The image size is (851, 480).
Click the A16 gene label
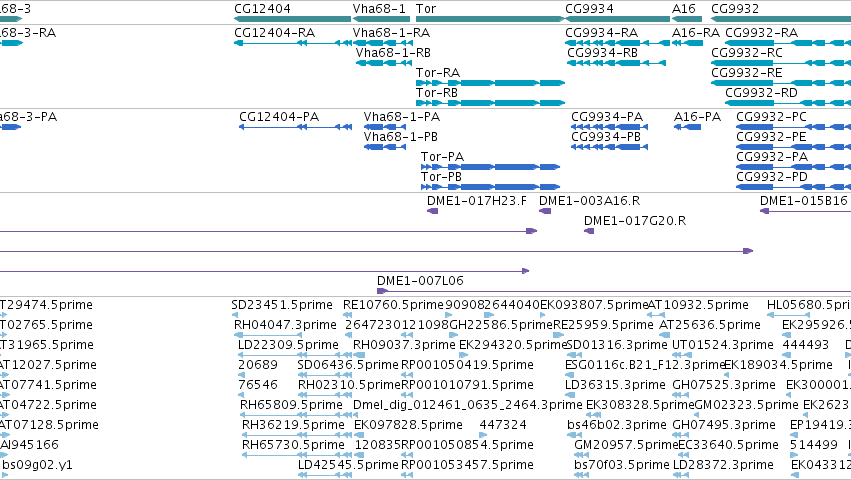coord(683,9)
